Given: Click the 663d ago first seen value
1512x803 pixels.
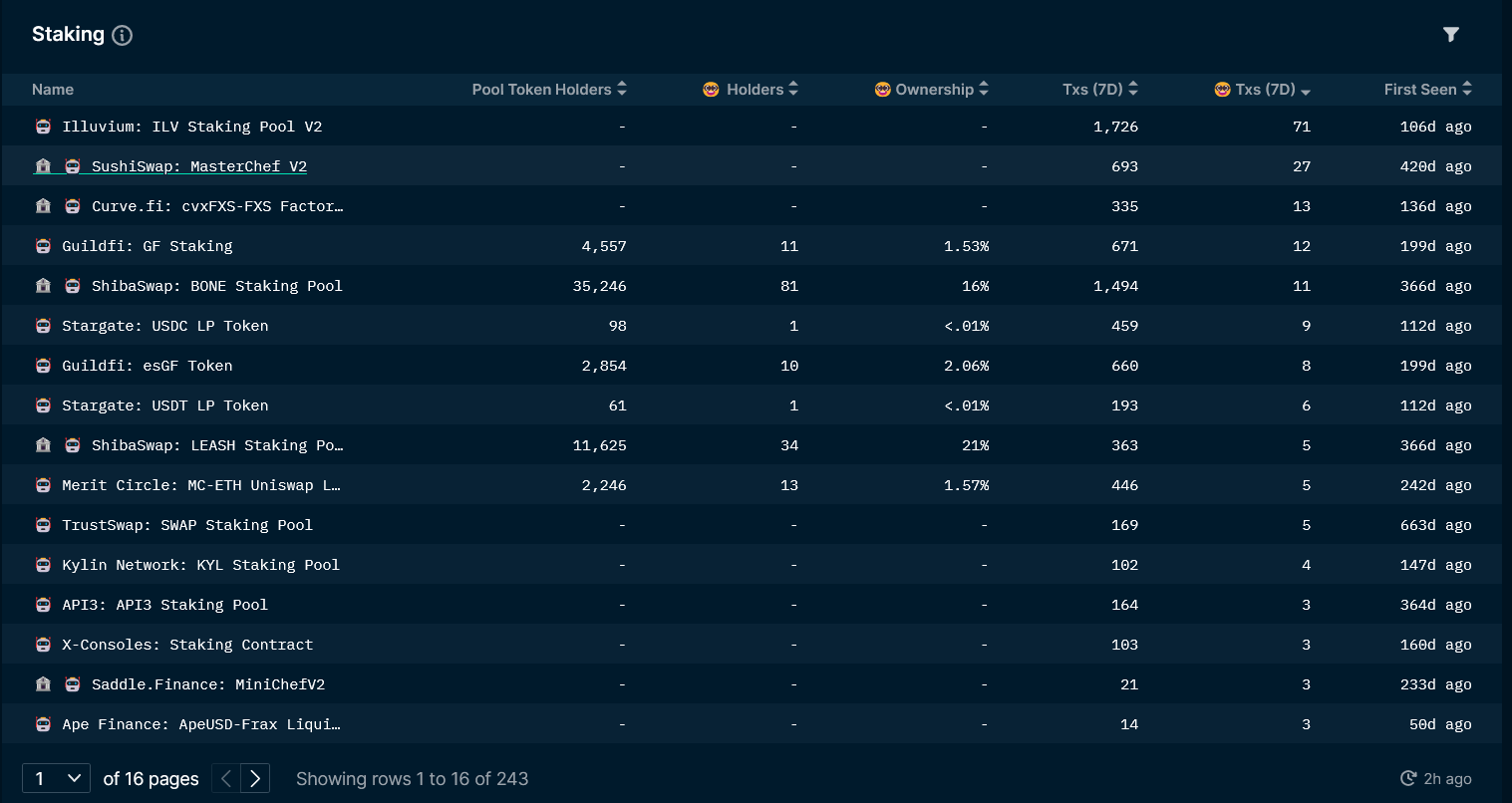Looking at the screenshot, I should coord(1435,525).
